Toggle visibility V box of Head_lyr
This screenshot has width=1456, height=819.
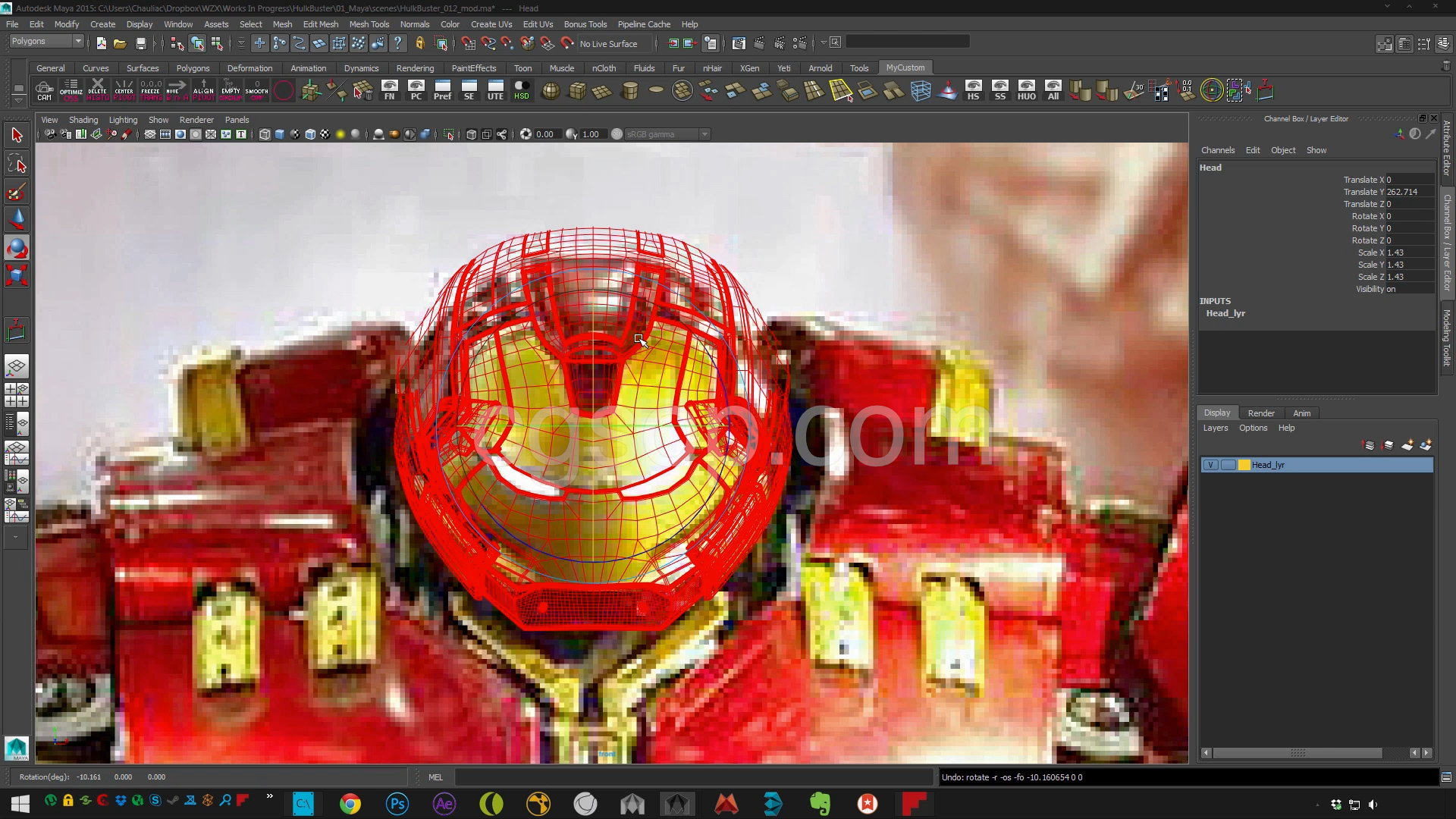click(x=1211, y=465)
